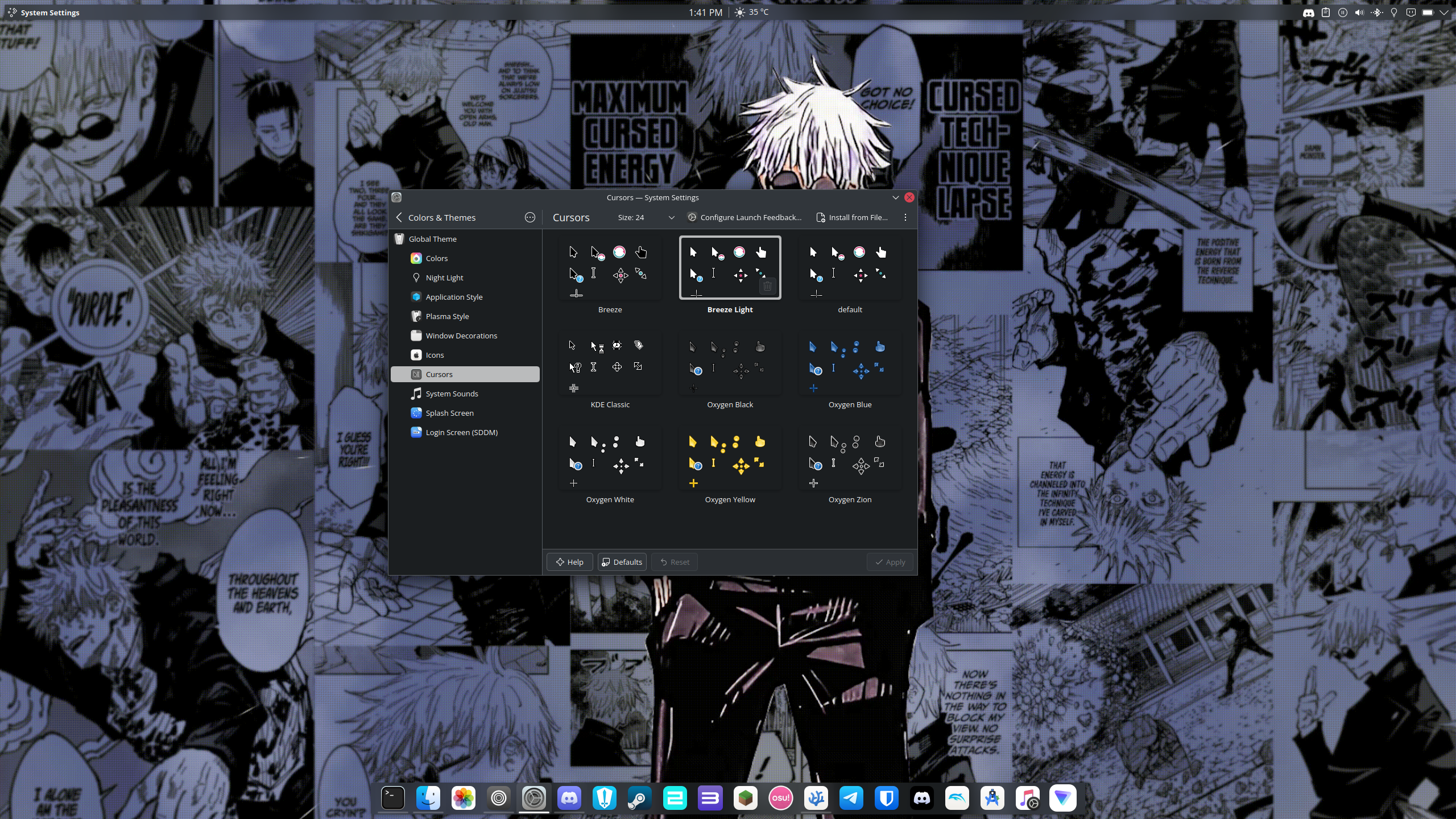Open Finder-style file manager in dock
Screen dimensions: 1456x819
[428, 798]
